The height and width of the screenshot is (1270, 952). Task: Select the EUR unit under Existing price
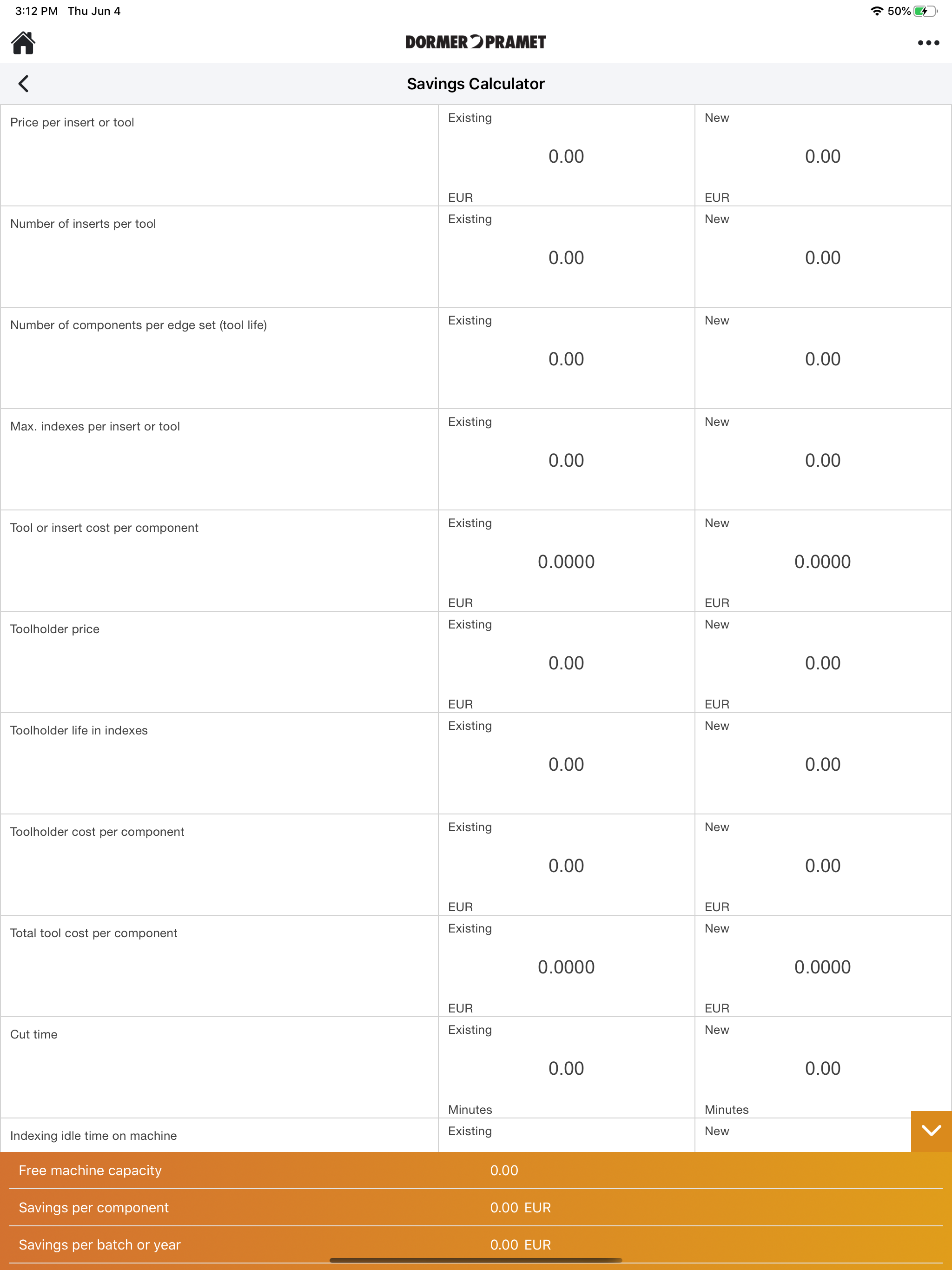[x=460, y=197]
